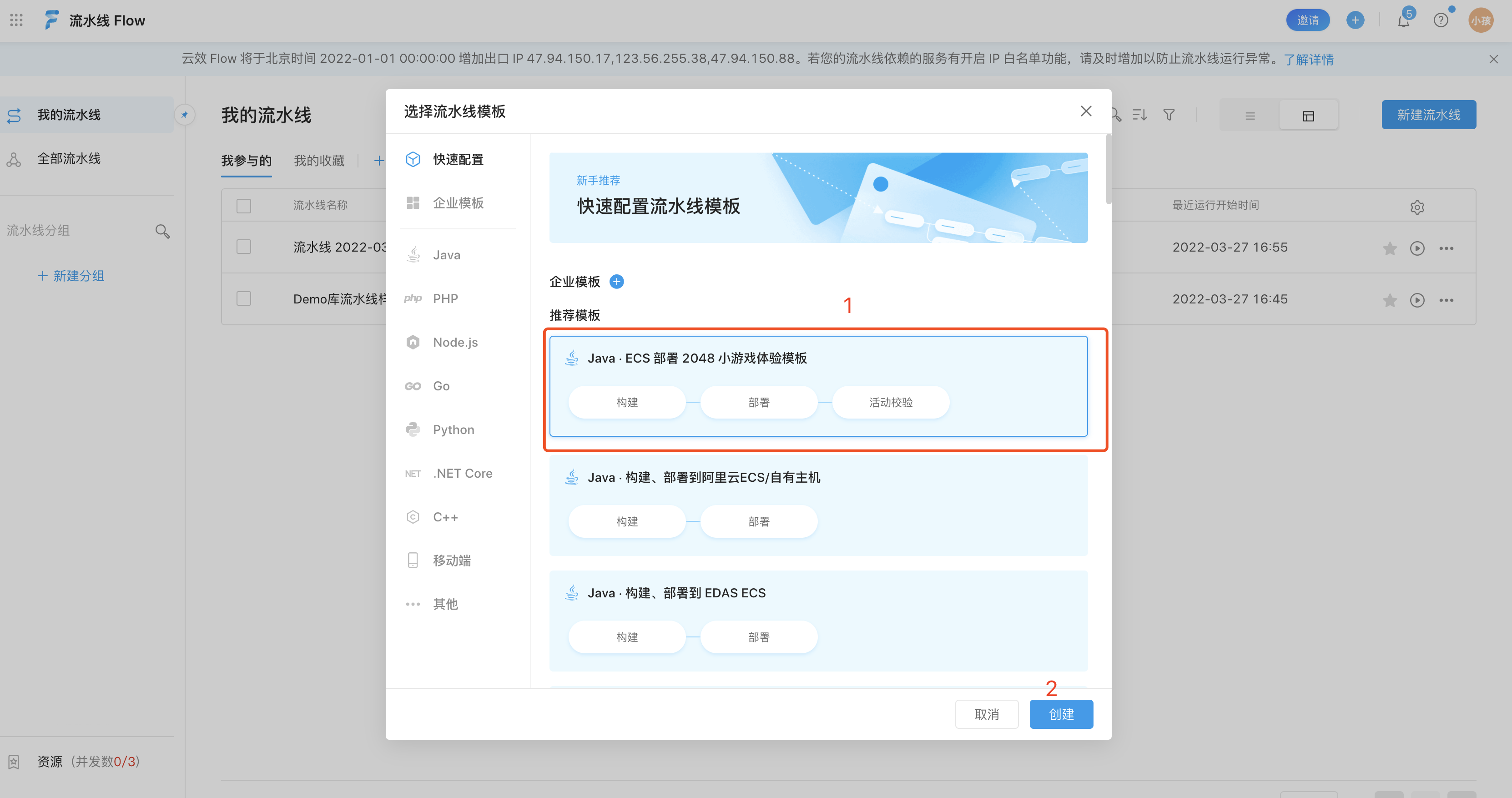Viewport: 1512px width, 798px height.
Task: Check the 流水线 2022-03 row checkbox
Action: tap(244, 247)
